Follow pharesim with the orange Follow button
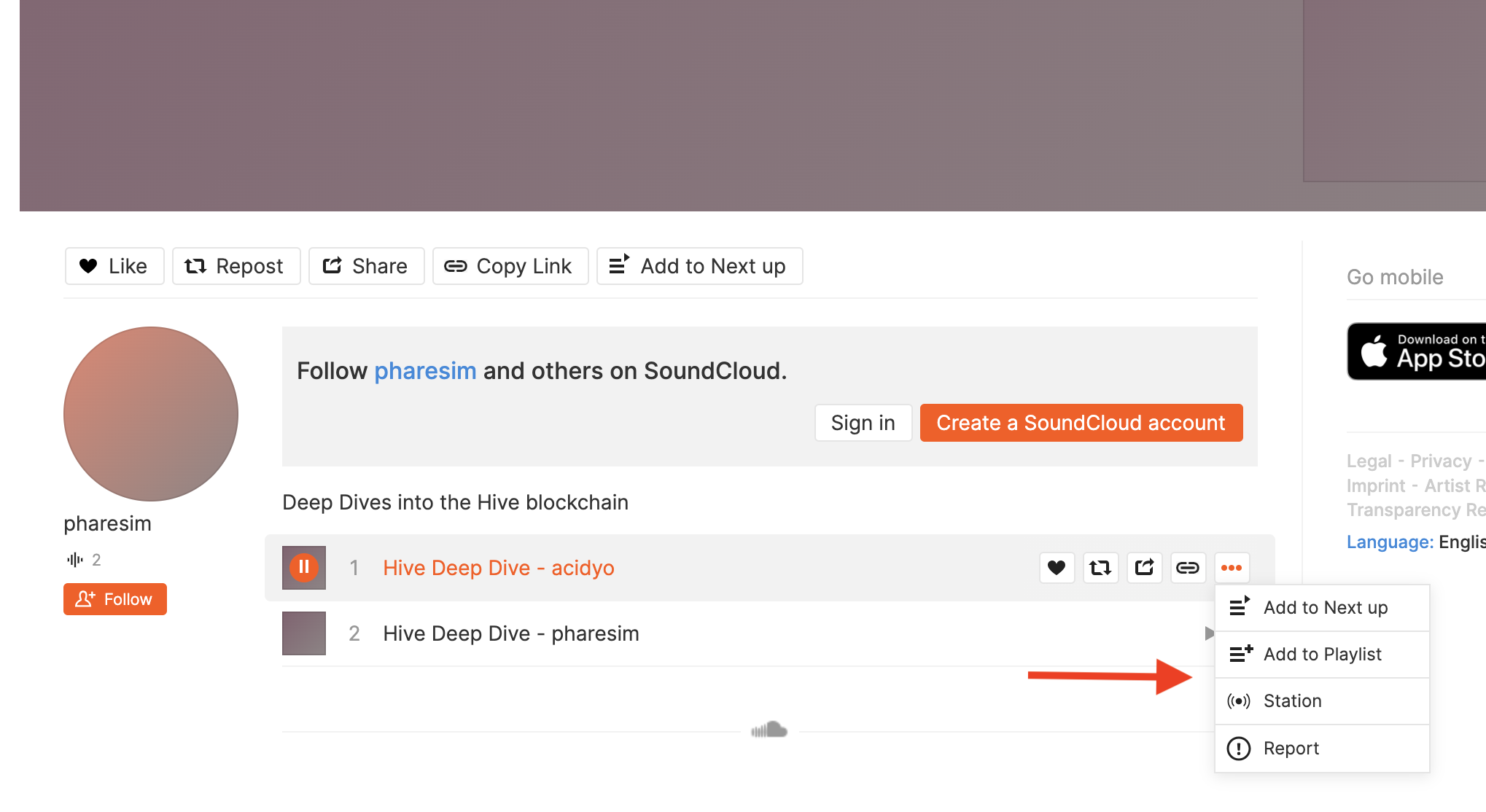This screenshot has height=812, width=1486. pyautogui.click(x=115, y=599)
